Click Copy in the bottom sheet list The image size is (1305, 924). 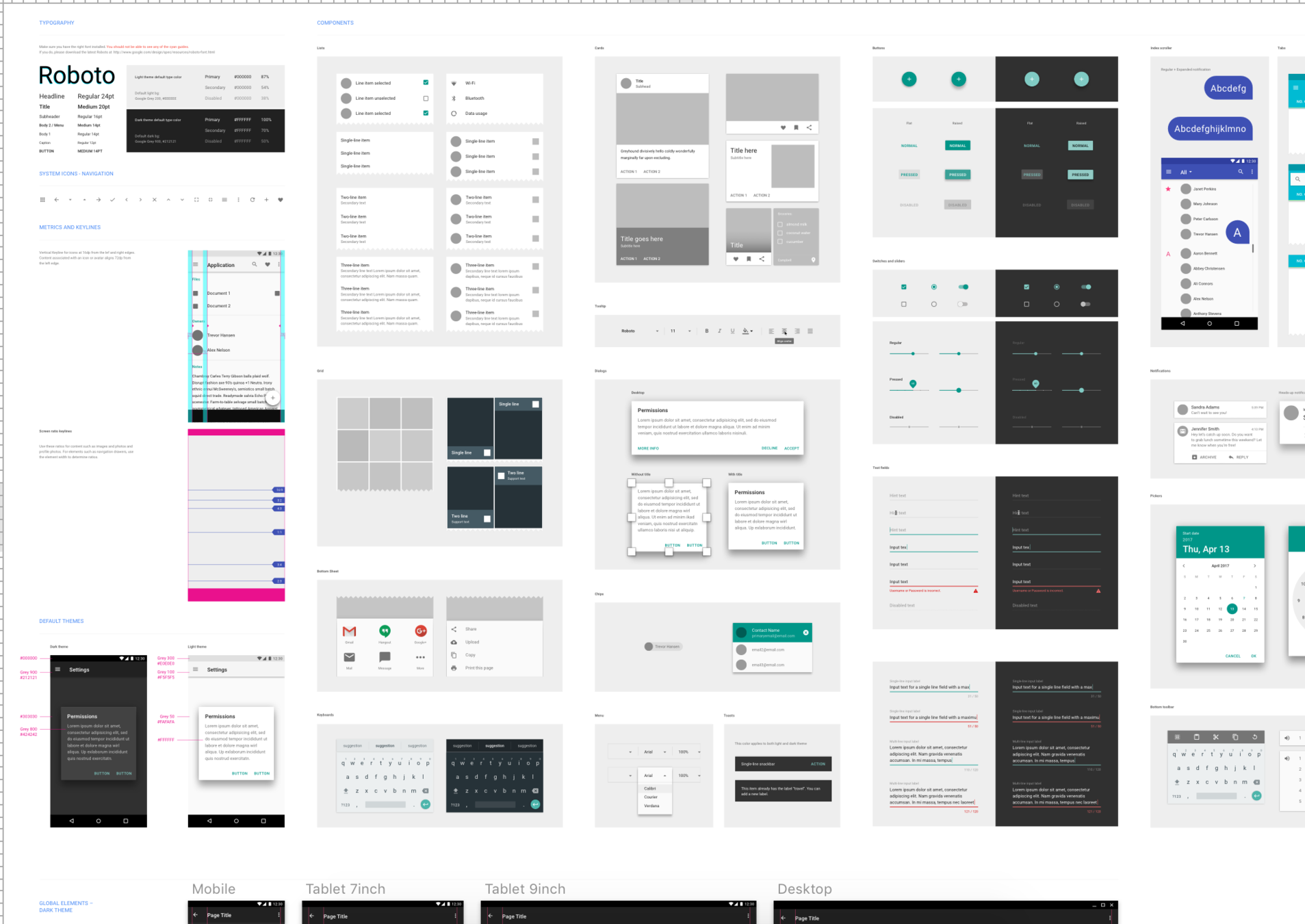[470, 655]
